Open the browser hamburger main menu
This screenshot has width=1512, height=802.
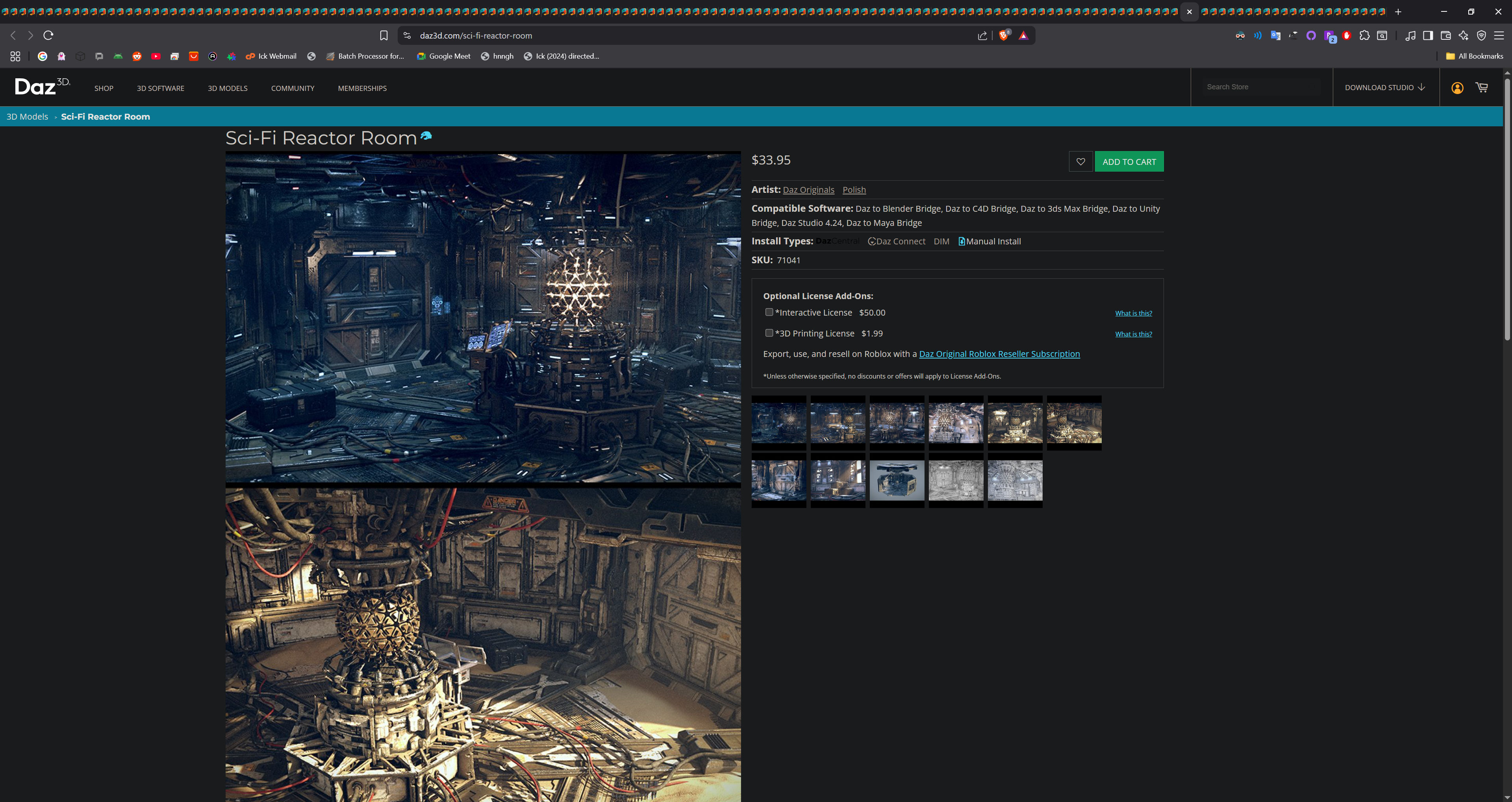[x=1499, y=35]
